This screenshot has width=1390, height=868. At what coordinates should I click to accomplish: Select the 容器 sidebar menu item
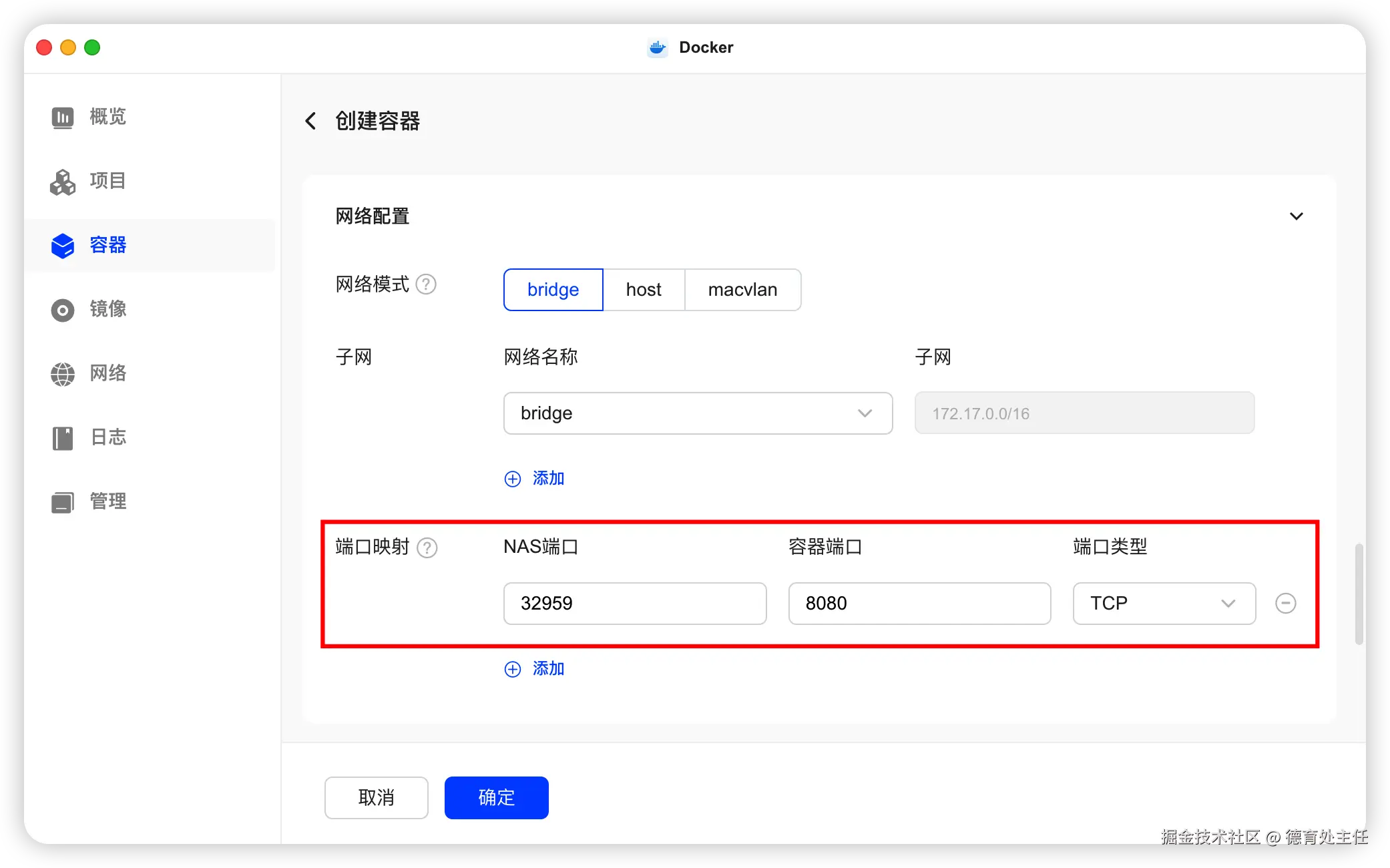point(107,245)
